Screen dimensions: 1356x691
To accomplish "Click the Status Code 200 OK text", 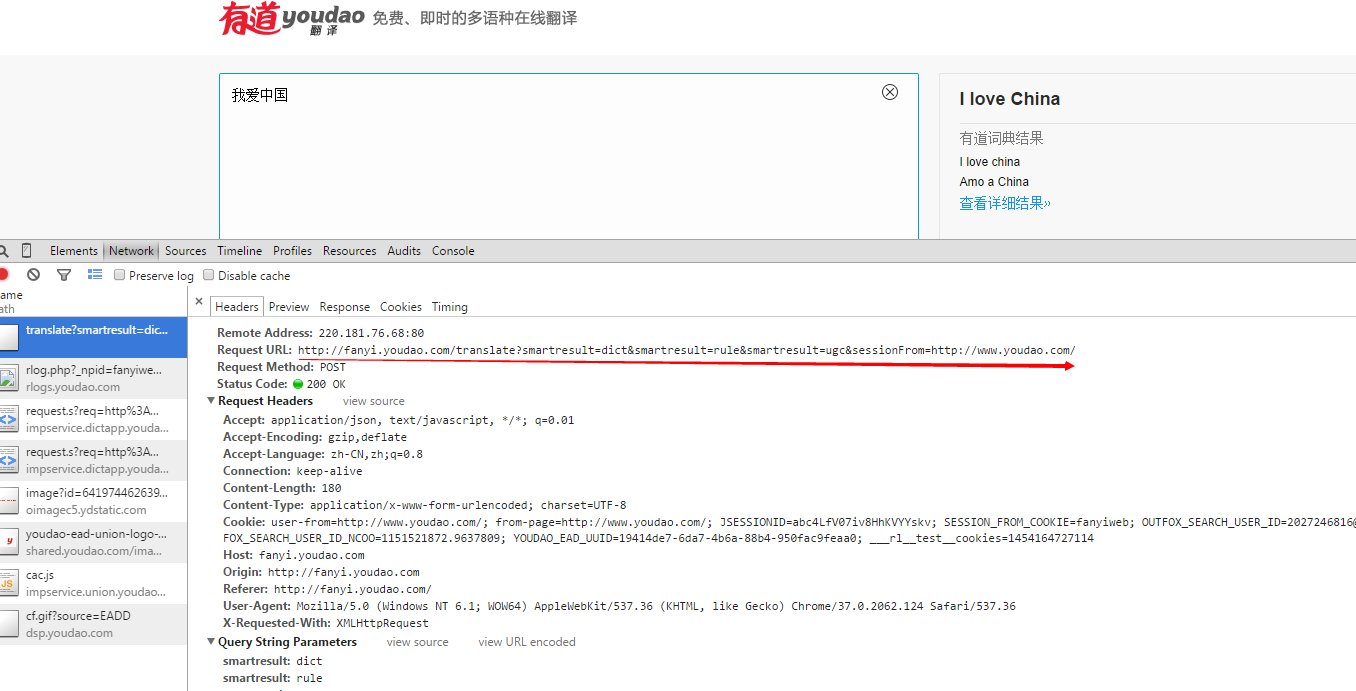I will click(326, 384).
